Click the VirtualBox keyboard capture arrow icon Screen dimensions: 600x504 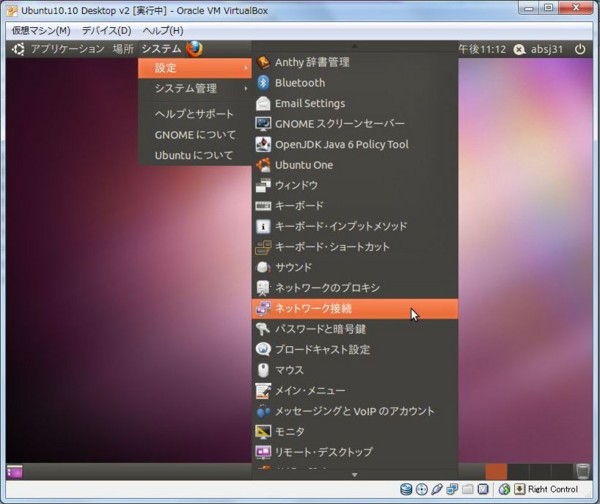coord(519,489)
